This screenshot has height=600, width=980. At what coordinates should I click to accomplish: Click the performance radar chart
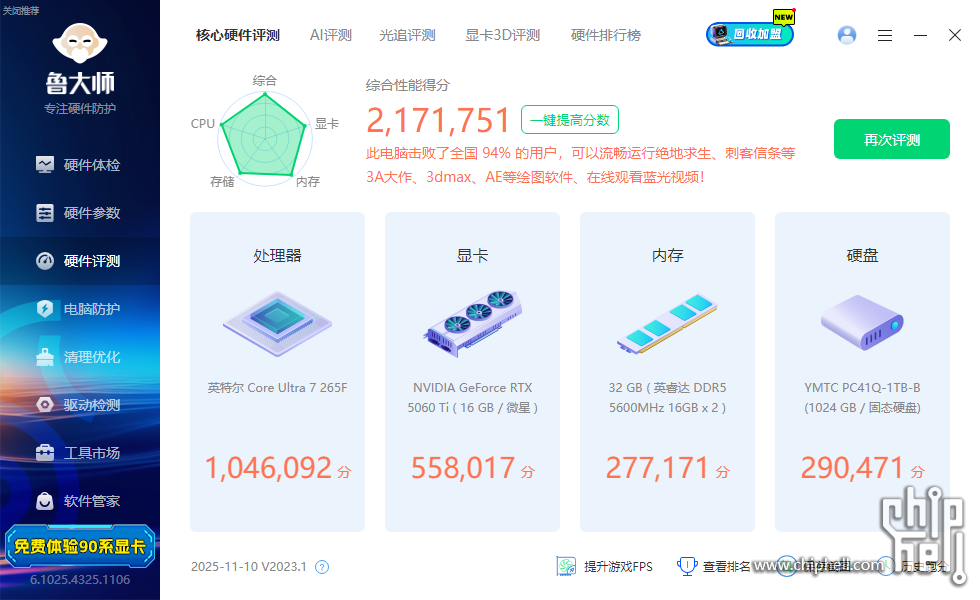[x=265, y=139]
